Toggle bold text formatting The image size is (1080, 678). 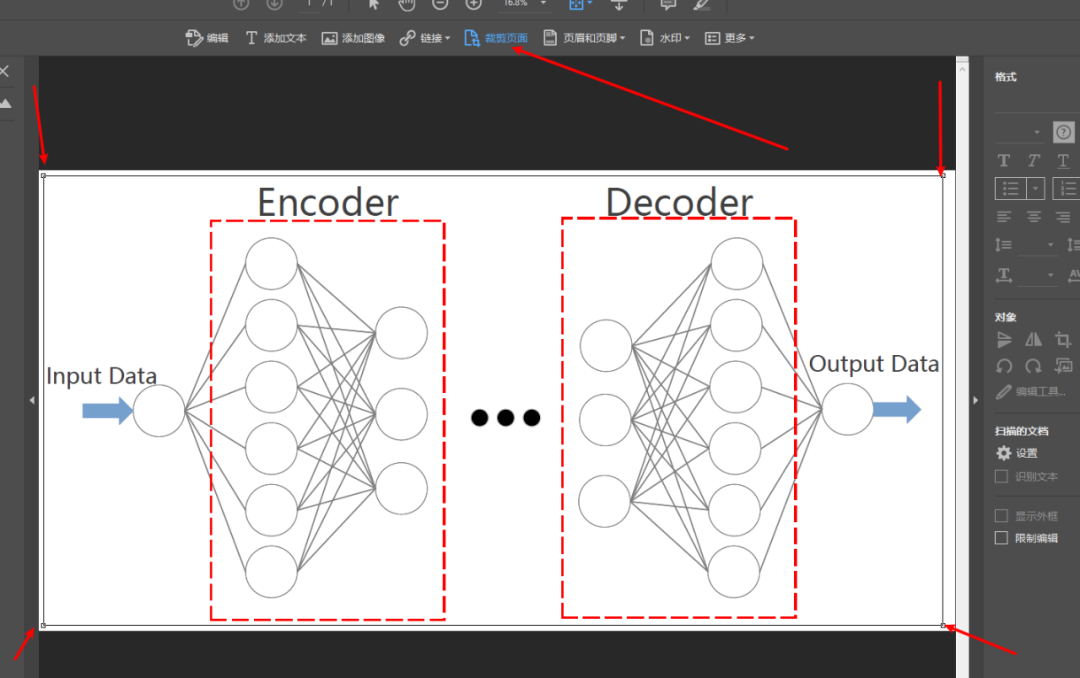[1004, 161]
